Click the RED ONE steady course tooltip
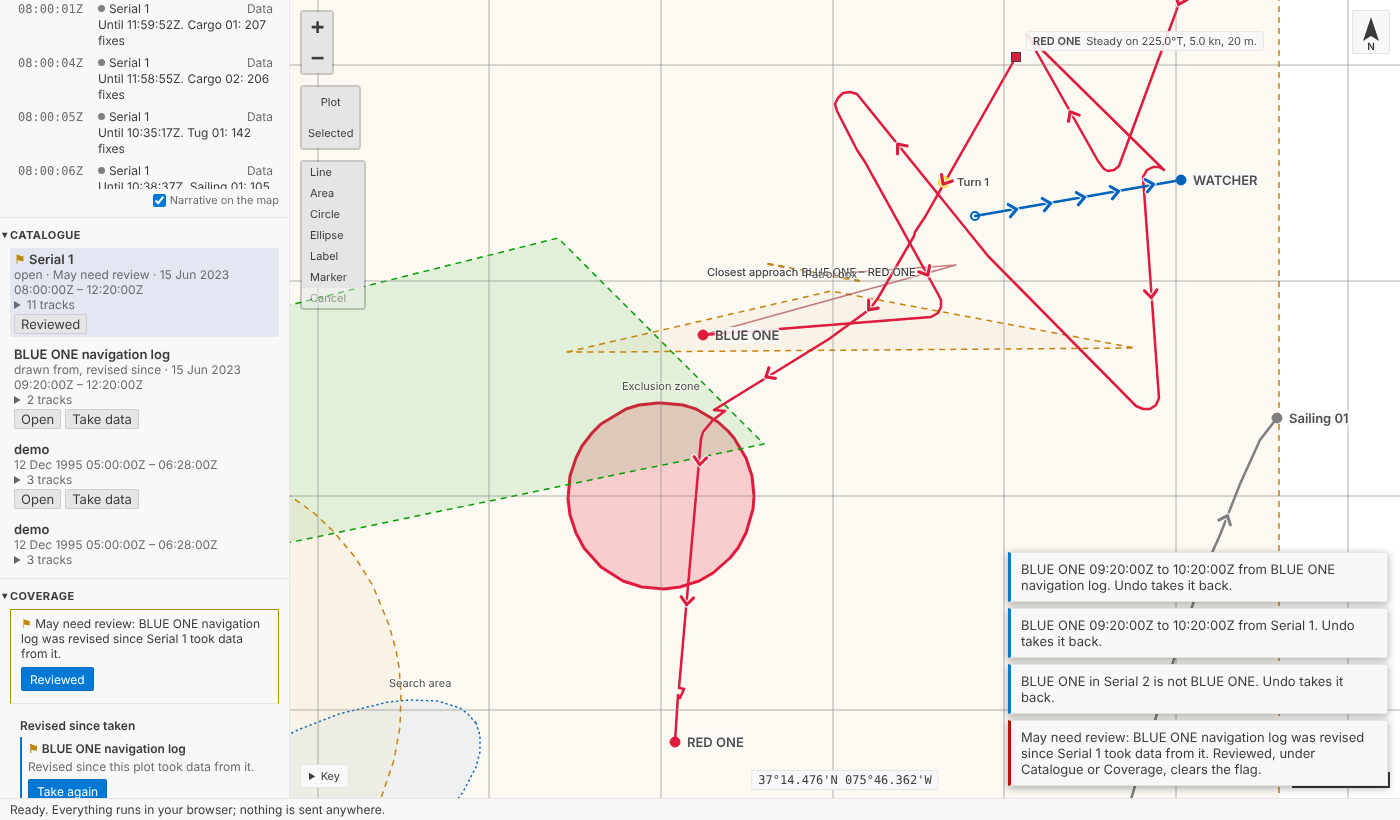 click(1144, 42)
